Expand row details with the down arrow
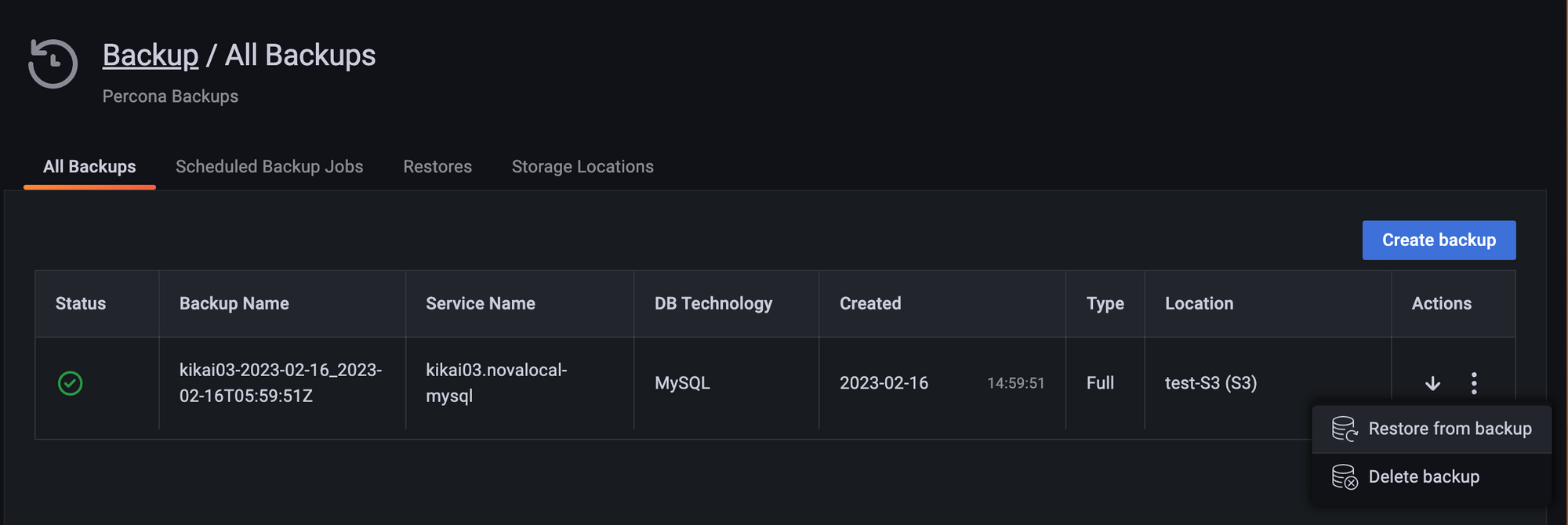1568x525 pixels. point(1432,383)
